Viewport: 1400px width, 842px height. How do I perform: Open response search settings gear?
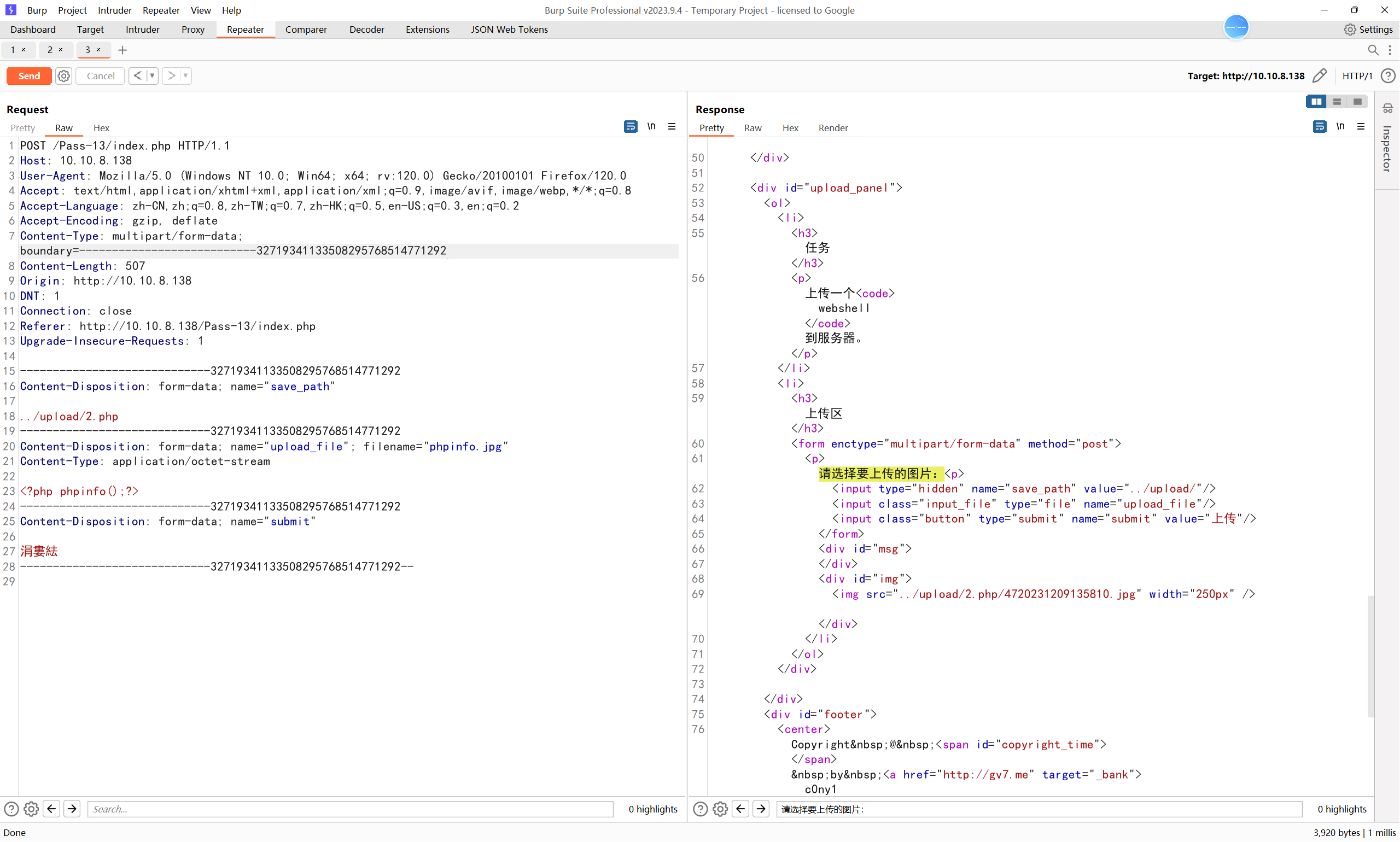pos(720,809)
